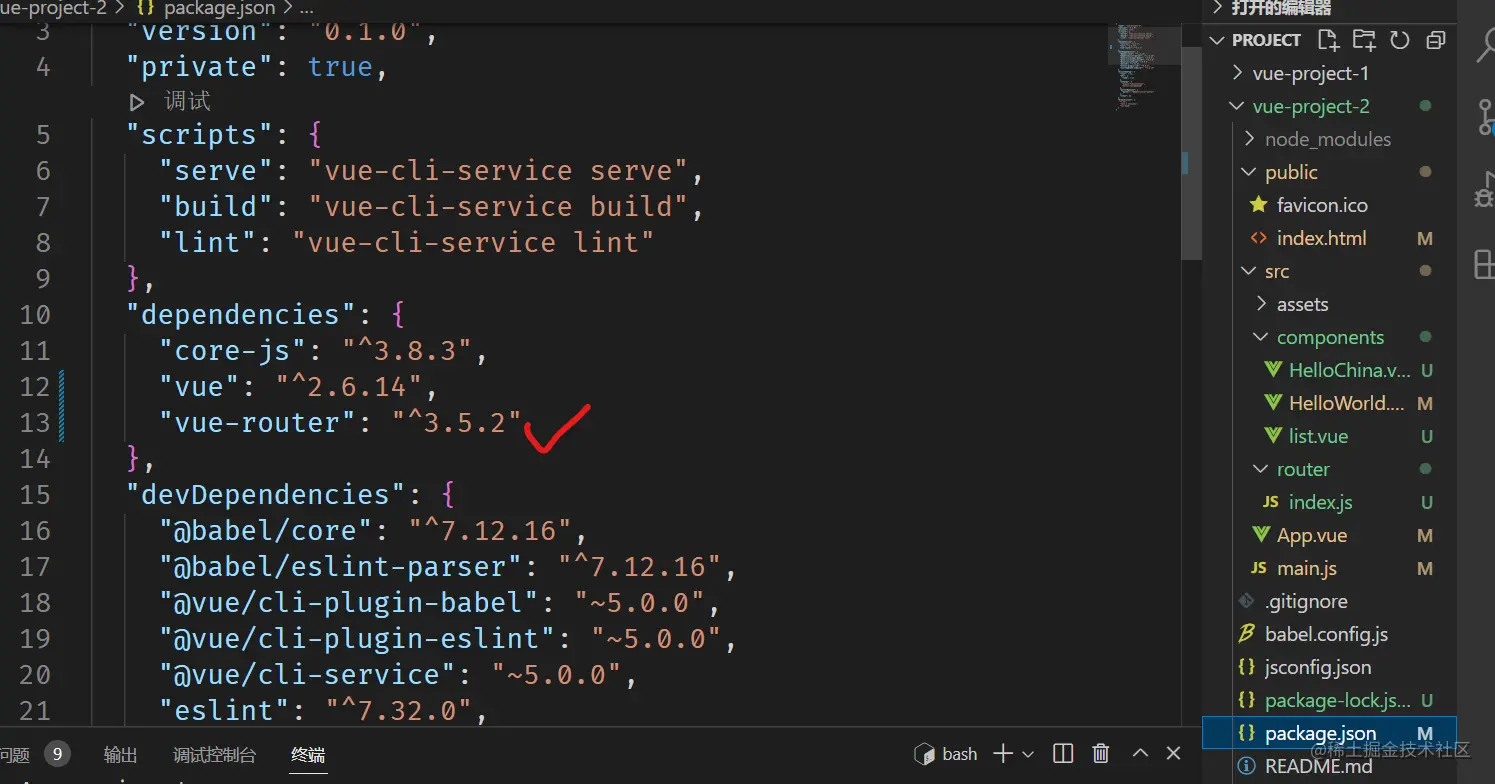Click the .gitignore file icon
Viewport: 1495px width, 784px height.
tap(1246, 601)
